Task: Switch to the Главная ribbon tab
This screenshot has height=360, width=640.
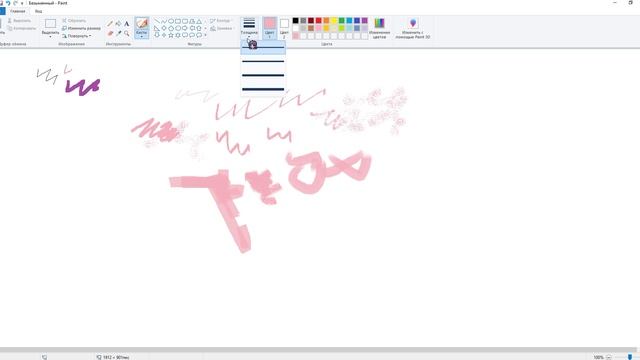Action: (x=18, y=11)
